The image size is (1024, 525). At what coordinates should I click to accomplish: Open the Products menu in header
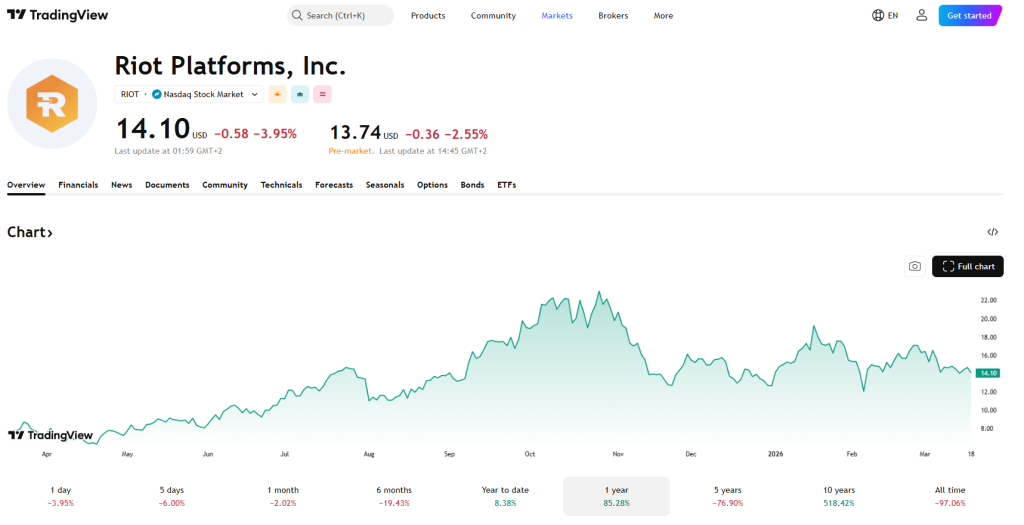click(428, 15)
